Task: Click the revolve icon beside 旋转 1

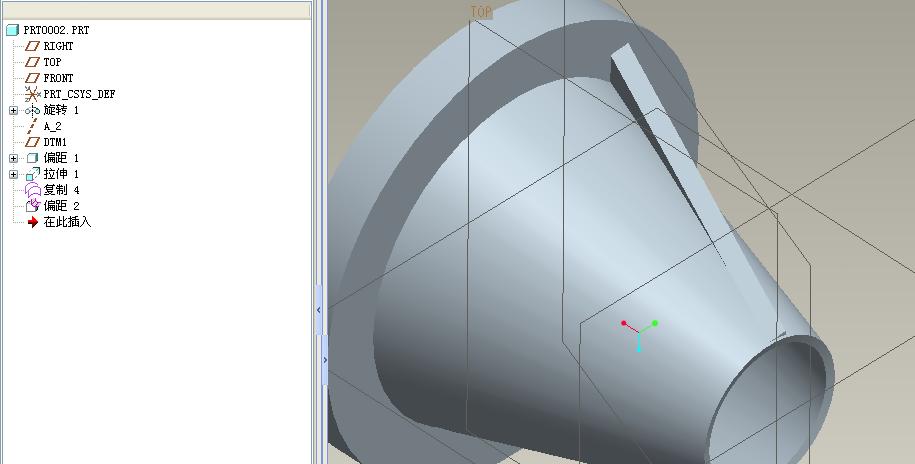Action: coord(32,110)
